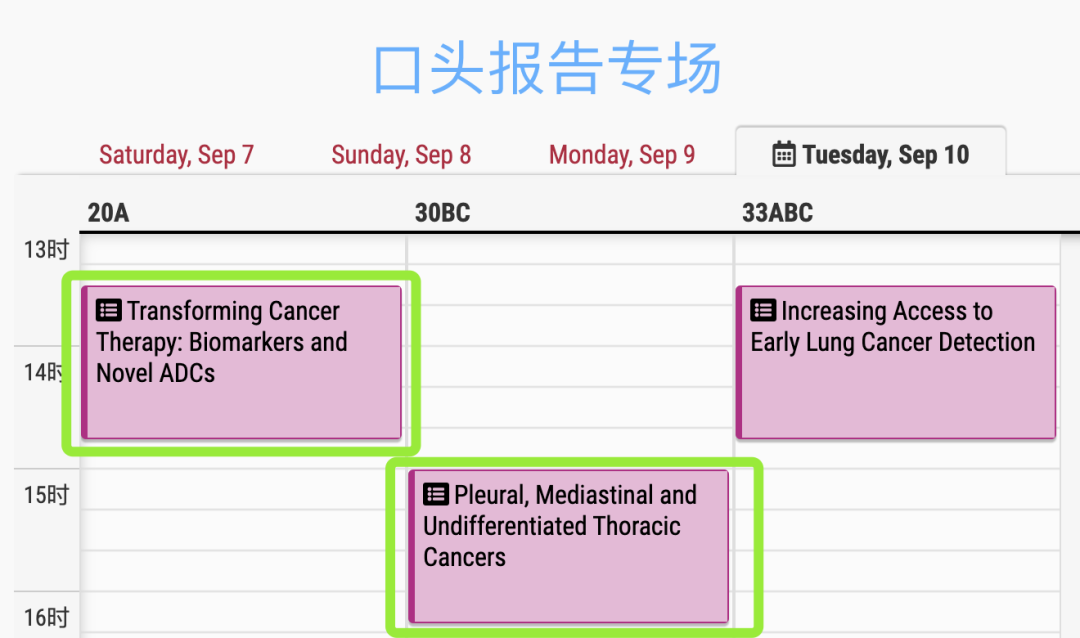The width and height of the screenshot is (1080, 638).
Task: Switch to the Saturday, Sep 7 tab
Action: pyautogui.click(x=176, y=154)
